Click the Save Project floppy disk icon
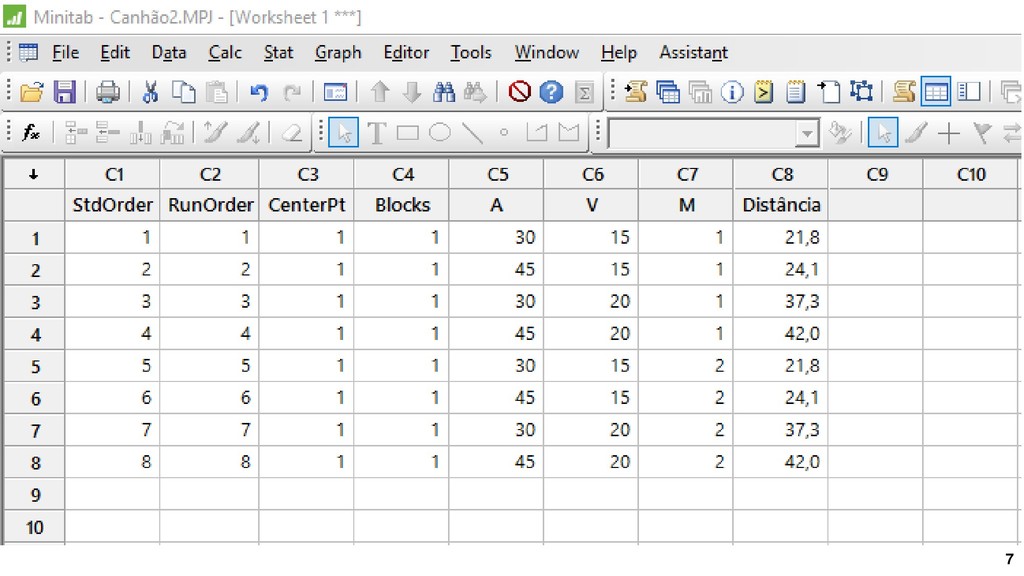1024x576 pixels. click(x=65, y=92)
